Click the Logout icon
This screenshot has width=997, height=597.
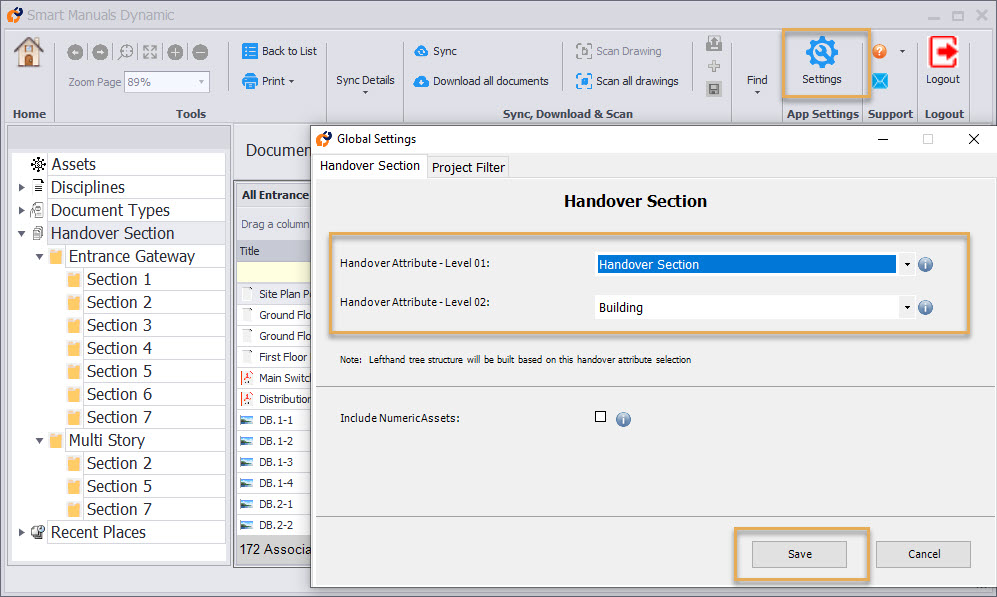tap(943, 60)
